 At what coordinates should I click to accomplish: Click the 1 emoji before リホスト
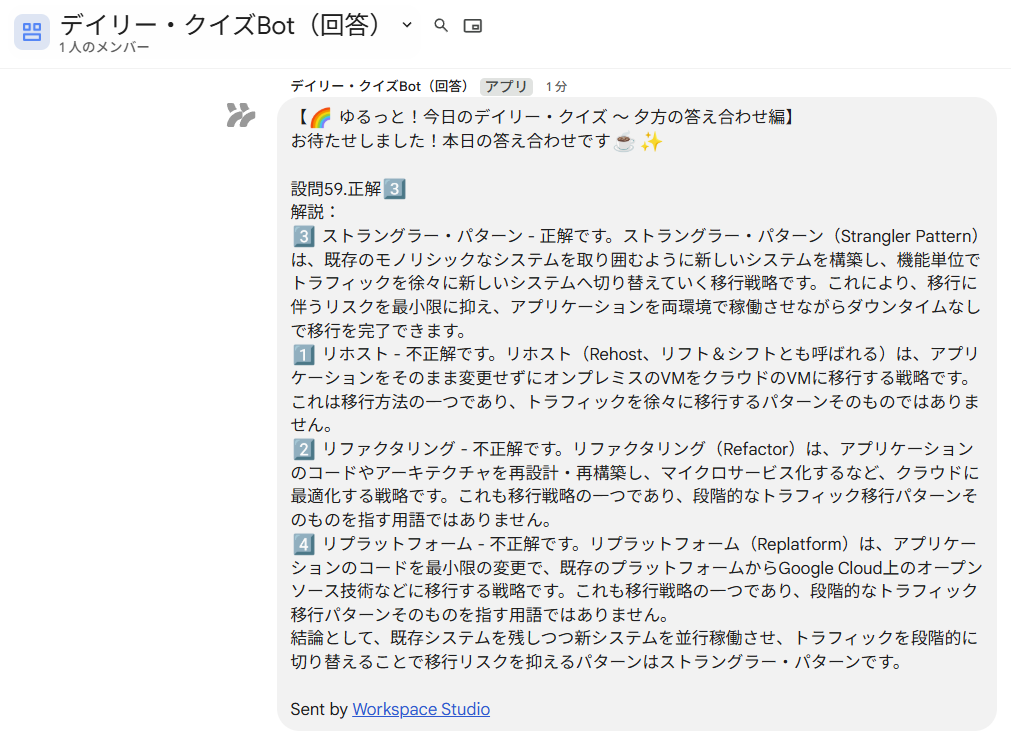click(x=304, y=355)
